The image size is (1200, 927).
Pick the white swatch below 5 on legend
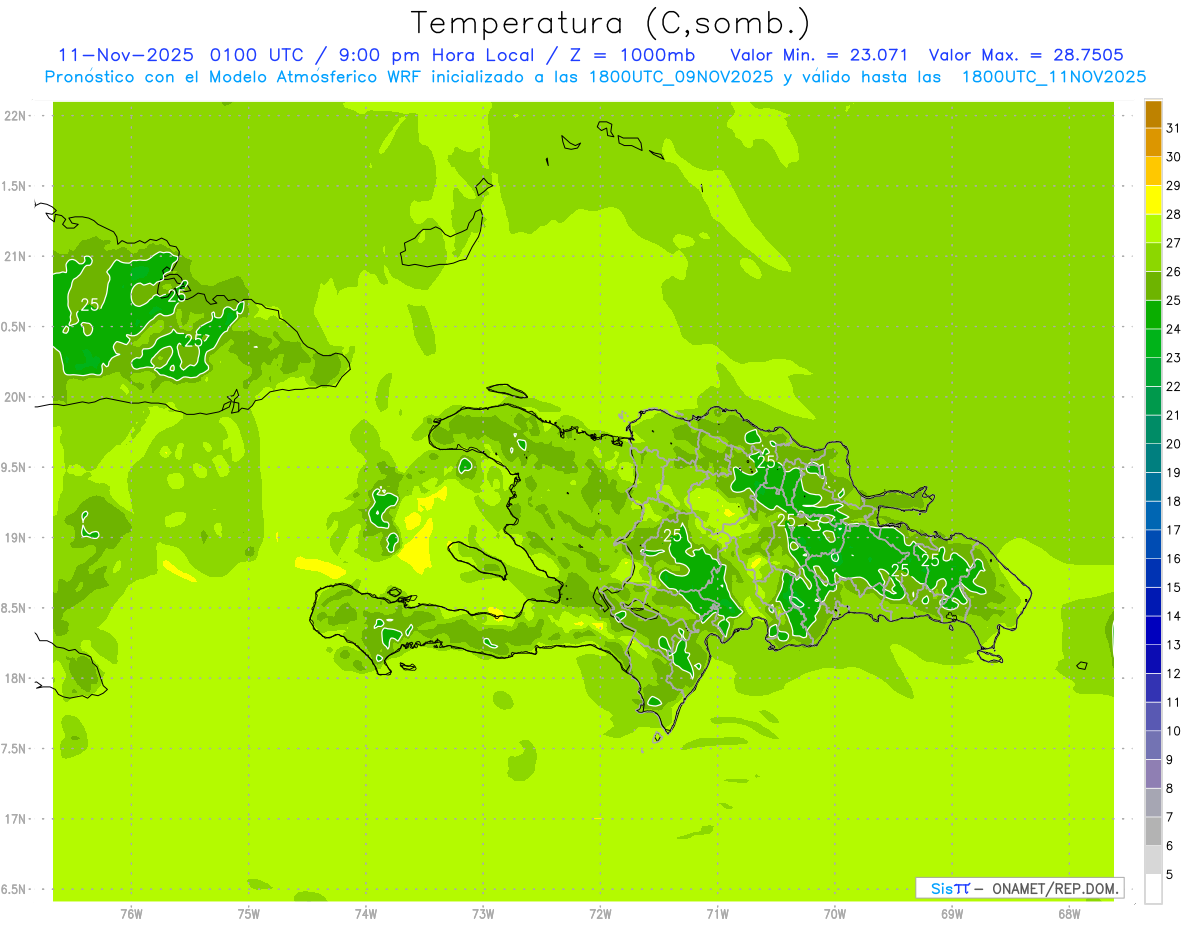(1153, 889)
